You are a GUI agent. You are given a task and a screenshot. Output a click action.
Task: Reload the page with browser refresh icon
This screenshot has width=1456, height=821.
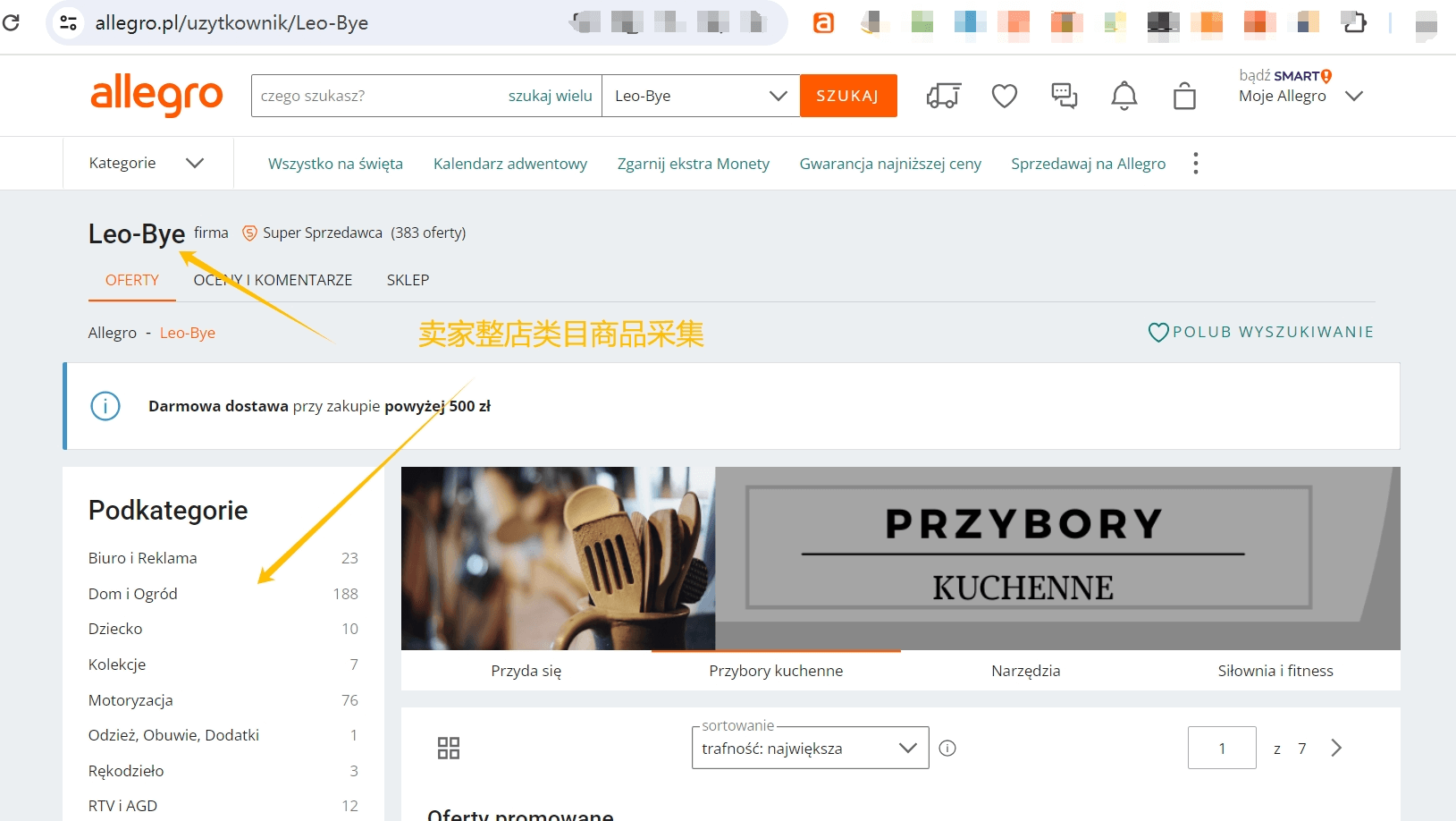(12, 21)
